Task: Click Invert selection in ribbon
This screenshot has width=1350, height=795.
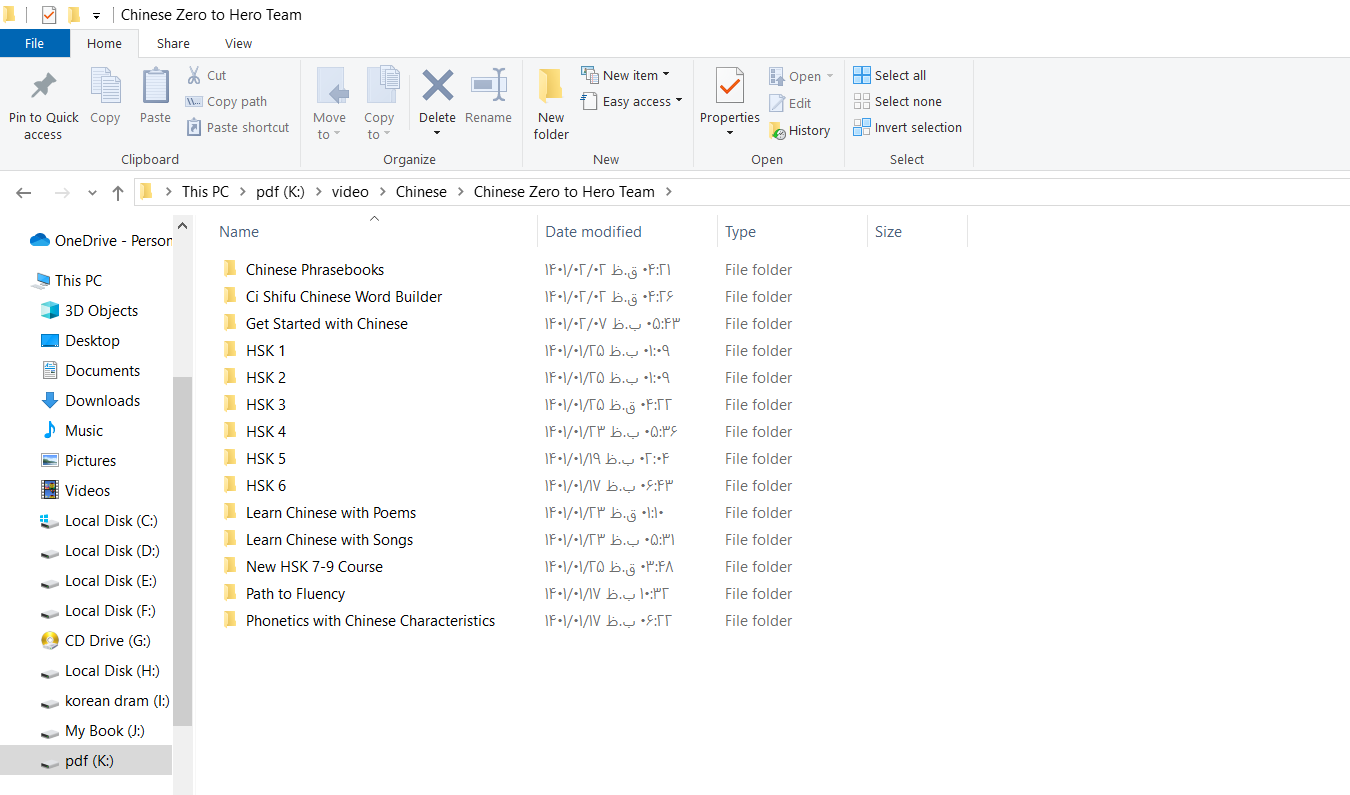Action: (907, 127)
